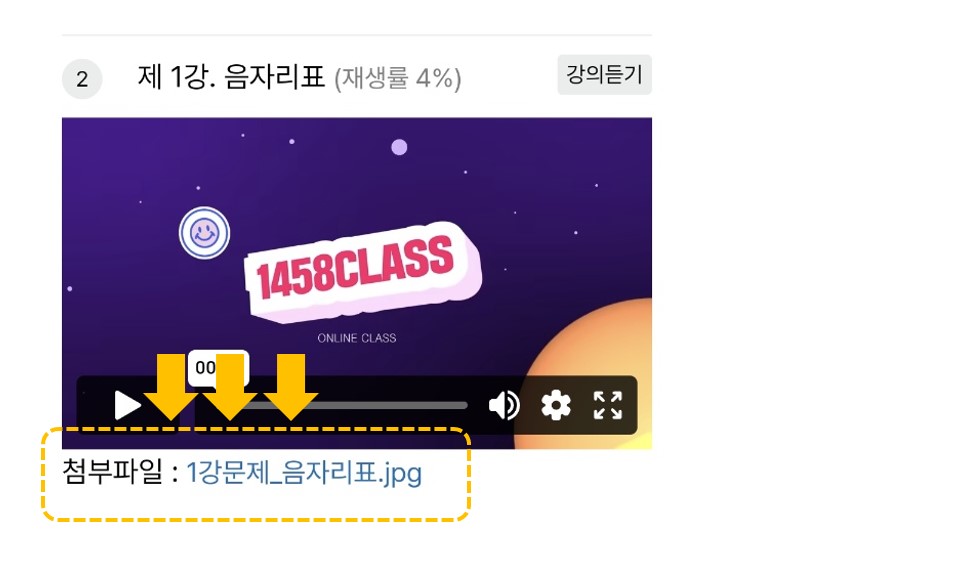Click the lecture number 2 badge
This screenshot has height=562, width=956.
[82, 79]
